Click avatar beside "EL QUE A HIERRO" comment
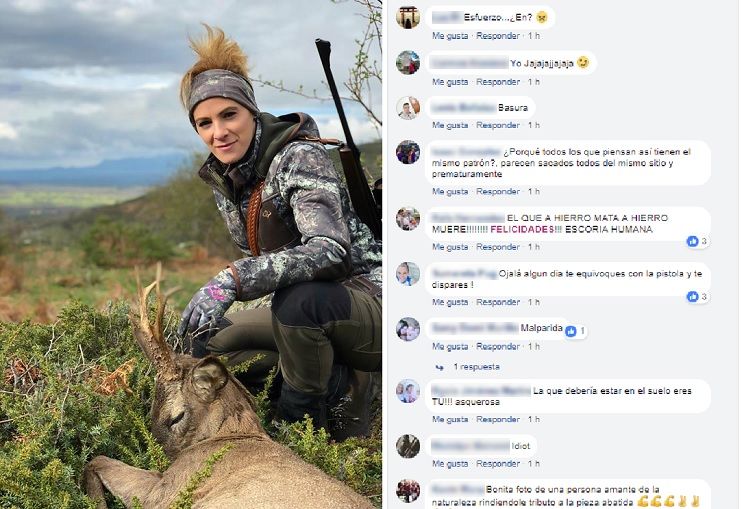This screenshot has height=509, width=744. [x=408, y=219]
